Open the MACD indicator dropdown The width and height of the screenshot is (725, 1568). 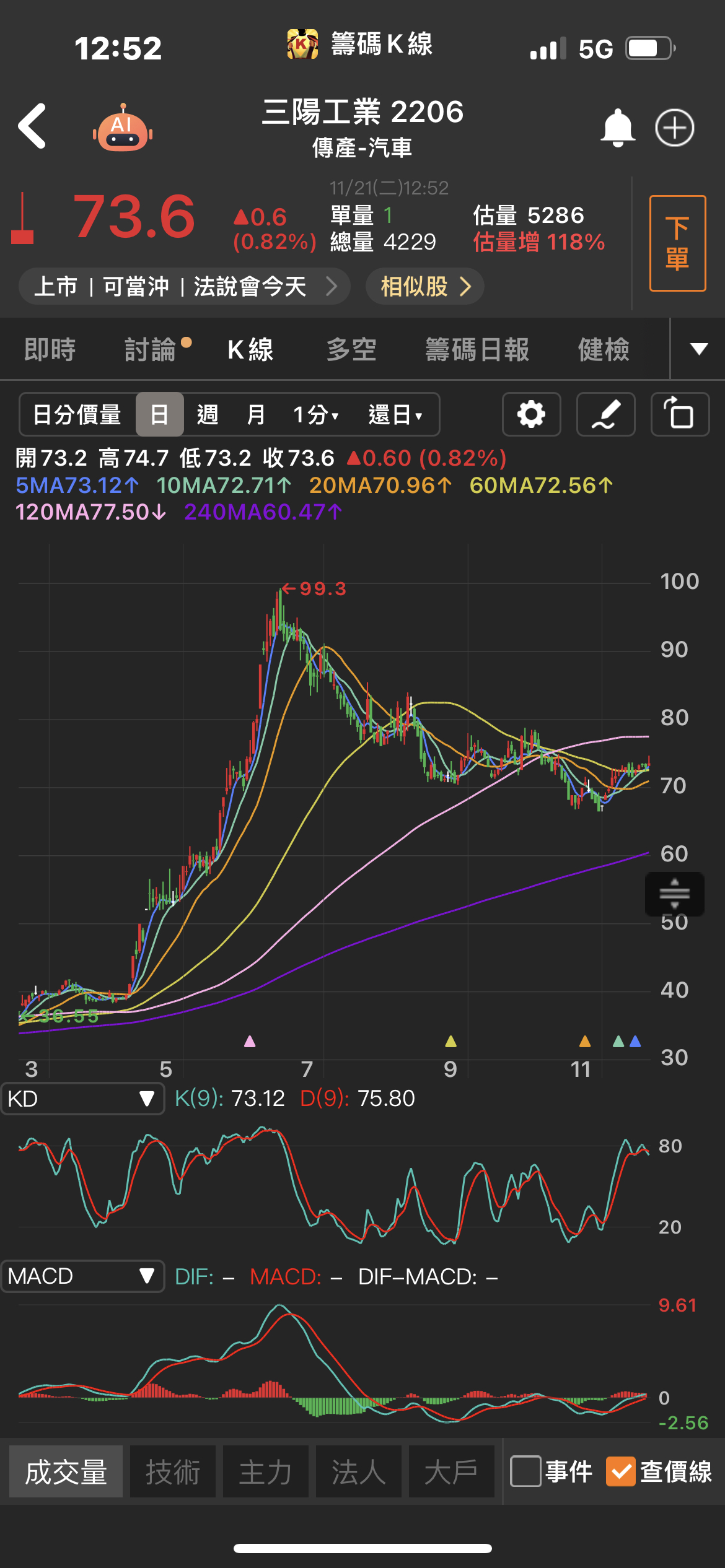pos(82,1276)
